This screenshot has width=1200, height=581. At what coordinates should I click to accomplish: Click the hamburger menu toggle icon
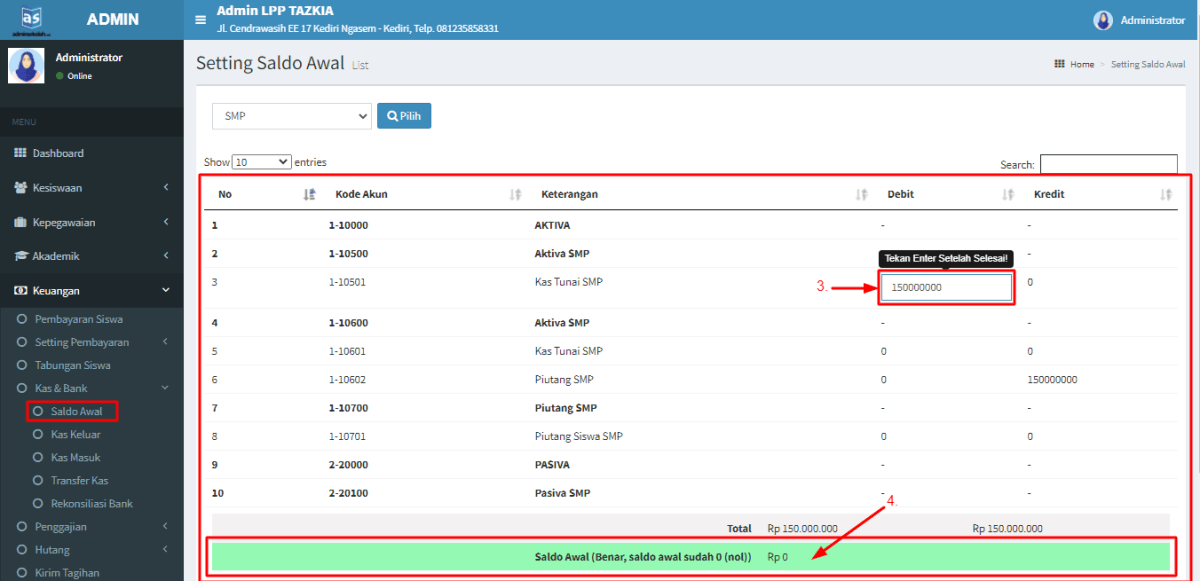[x=200, y=20]
